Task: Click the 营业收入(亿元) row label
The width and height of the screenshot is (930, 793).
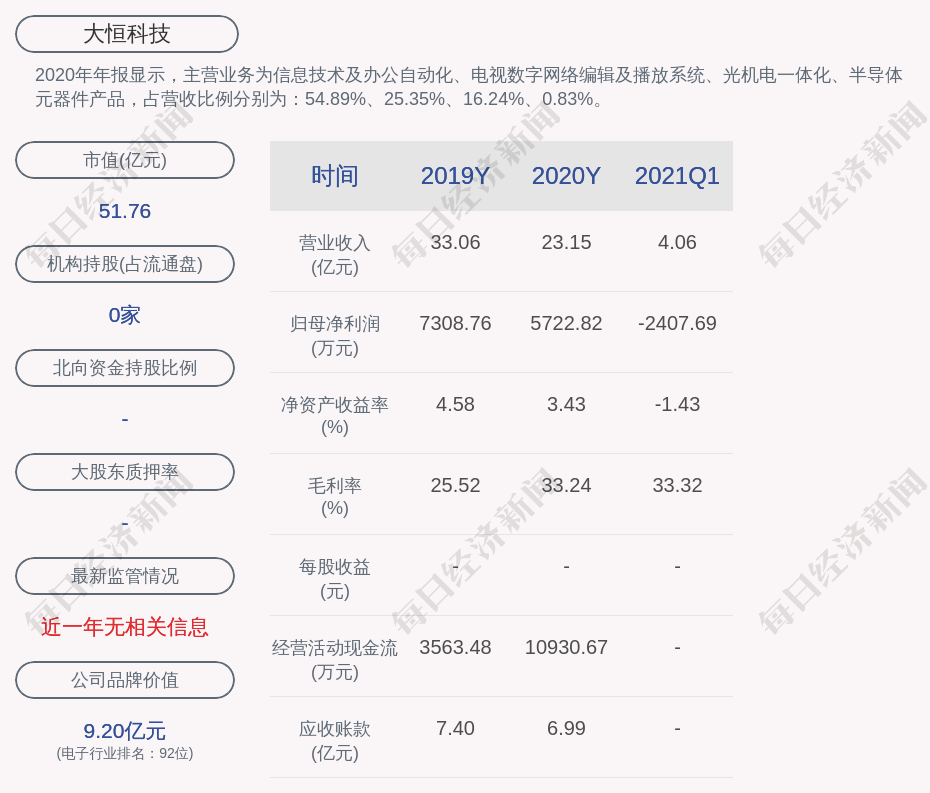Action: 334,254
